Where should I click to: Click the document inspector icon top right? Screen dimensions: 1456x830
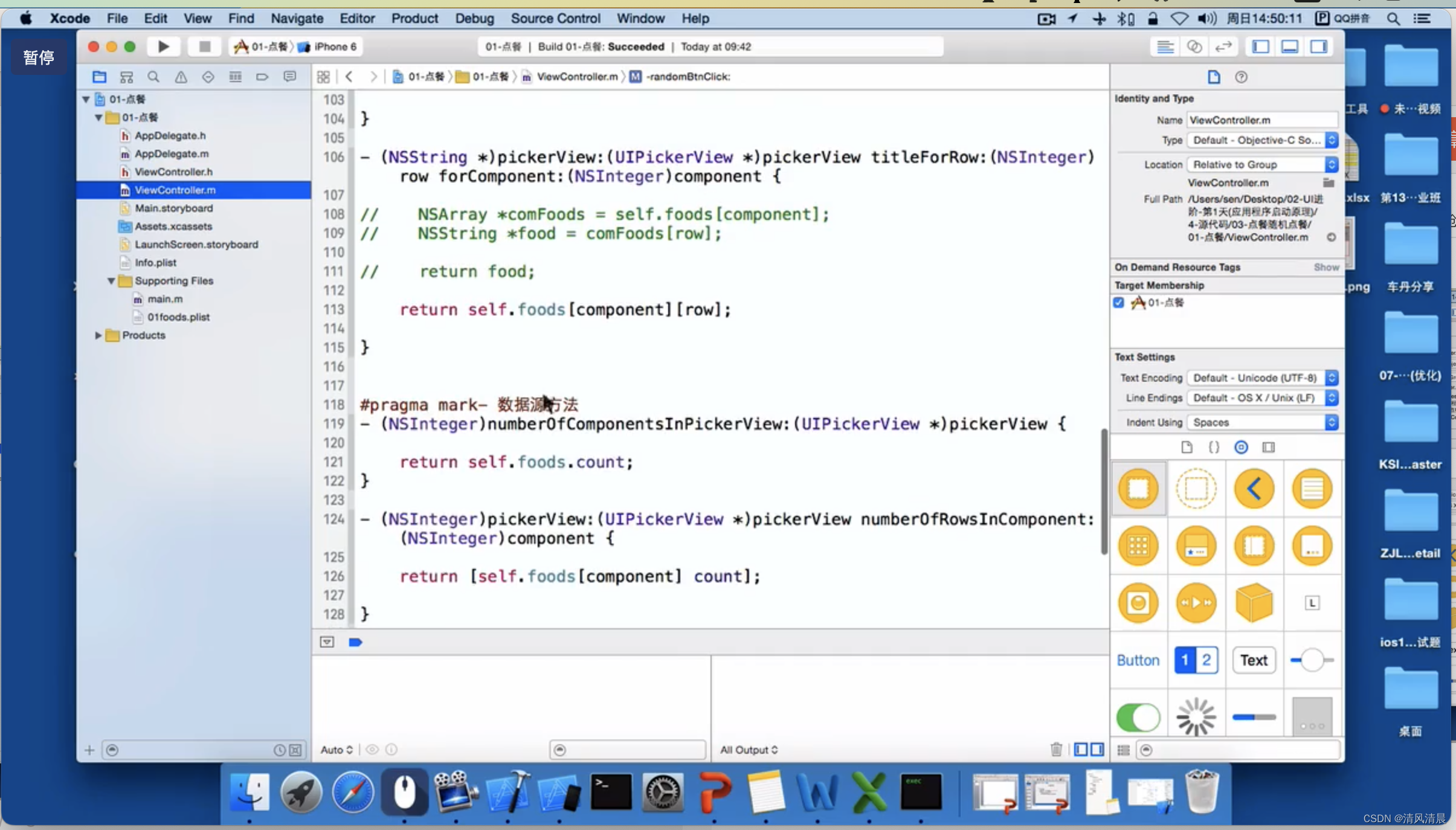point(1213,76)
